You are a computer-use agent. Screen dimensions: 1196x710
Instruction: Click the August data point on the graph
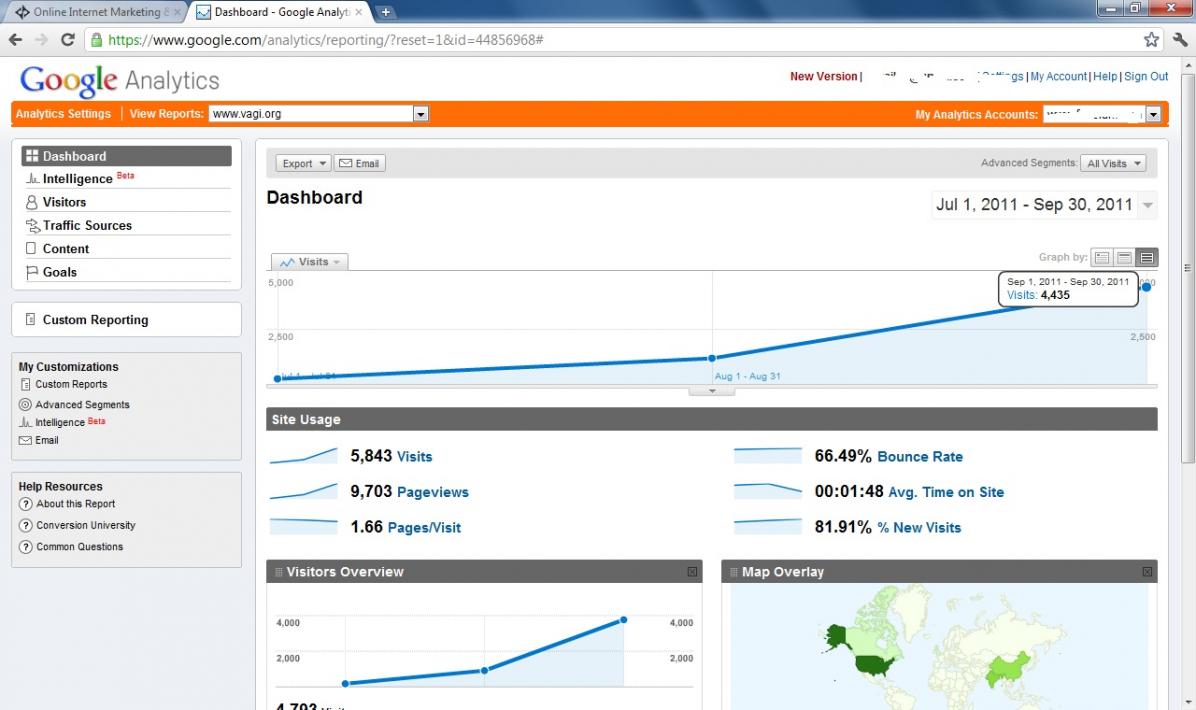point(712,358)
